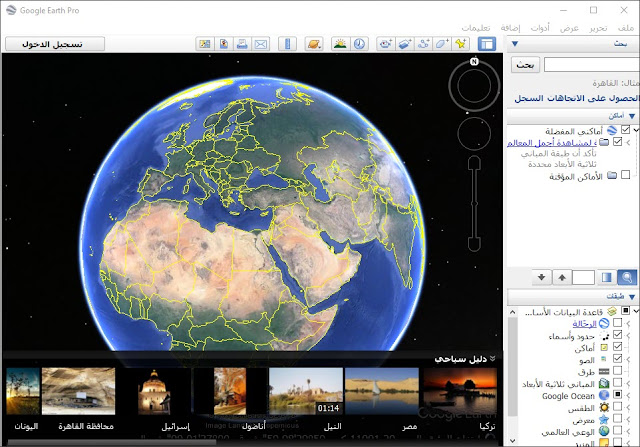Open the تحرير edit menu
Viewport: 640px width, 447px height.
coord(598,28)
